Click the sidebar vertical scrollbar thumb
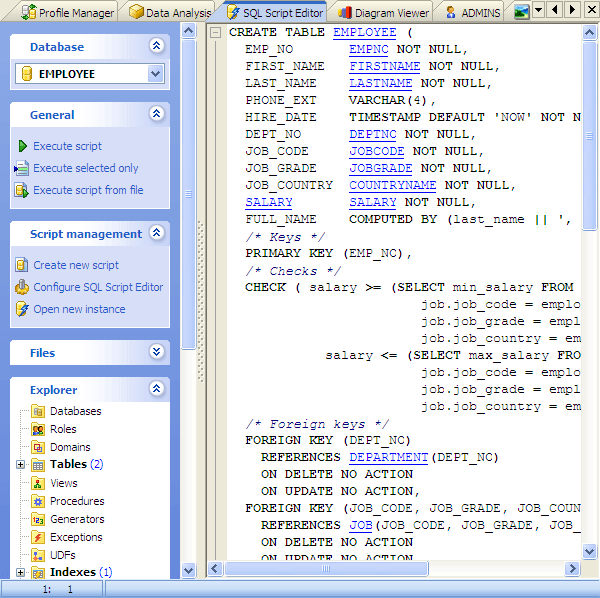This screenshot has width=600, height=598. [188, 194]
